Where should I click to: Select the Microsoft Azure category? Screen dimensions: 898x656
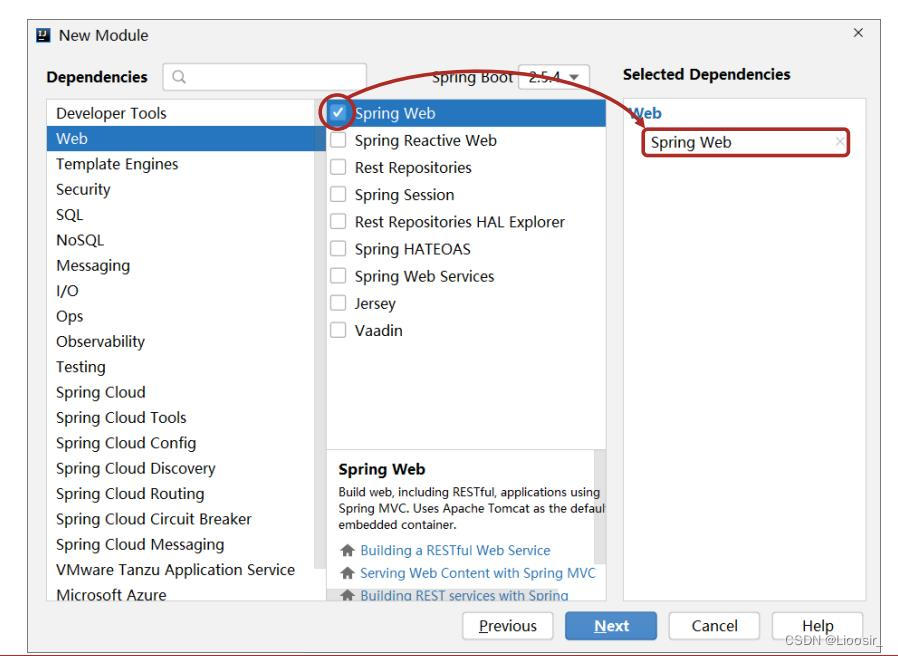pyautogui.click(x=181, y=593)
